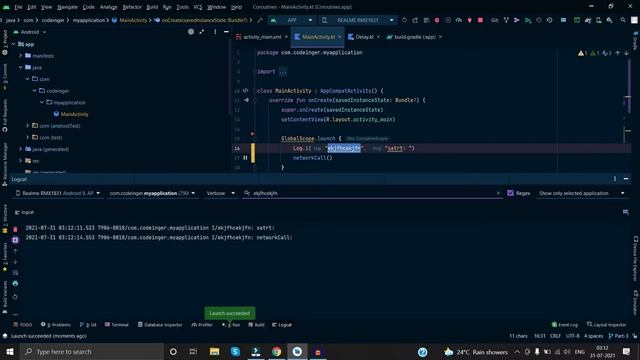Screen dimensions: 640x360
Task: Toggle the soft-wrap icon in logcat sidebar
Action: [x=15, y=272]
